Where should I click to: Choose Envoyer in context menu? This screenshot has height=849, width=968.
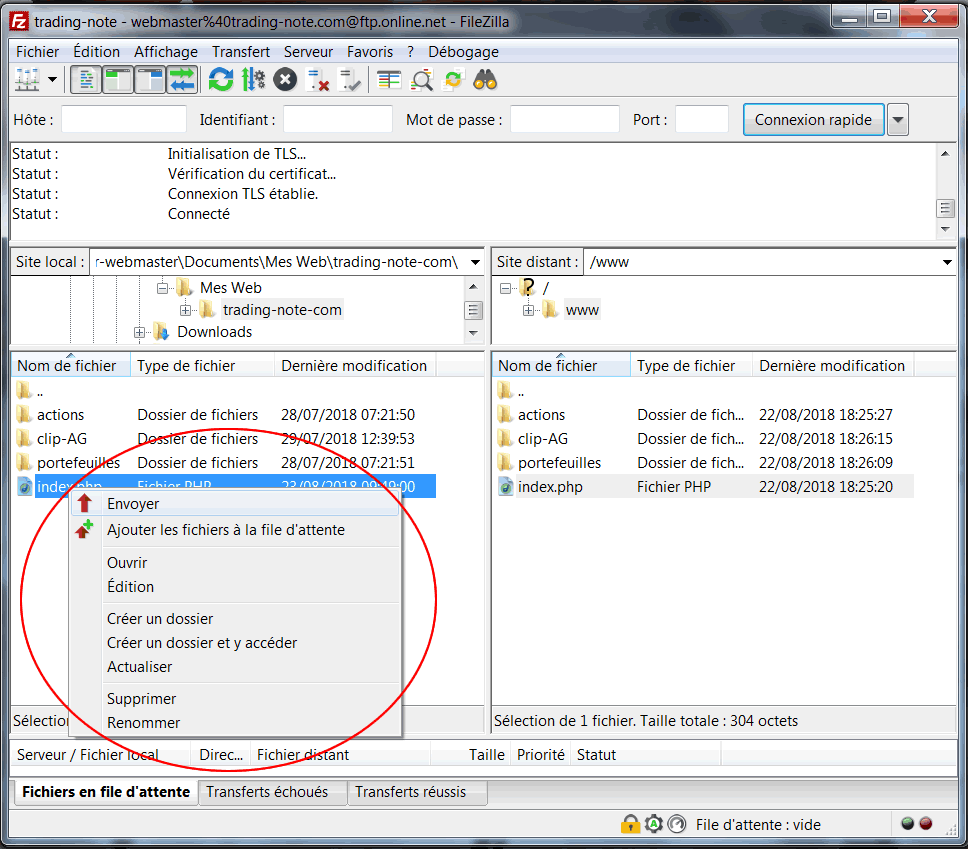[235, 504]
